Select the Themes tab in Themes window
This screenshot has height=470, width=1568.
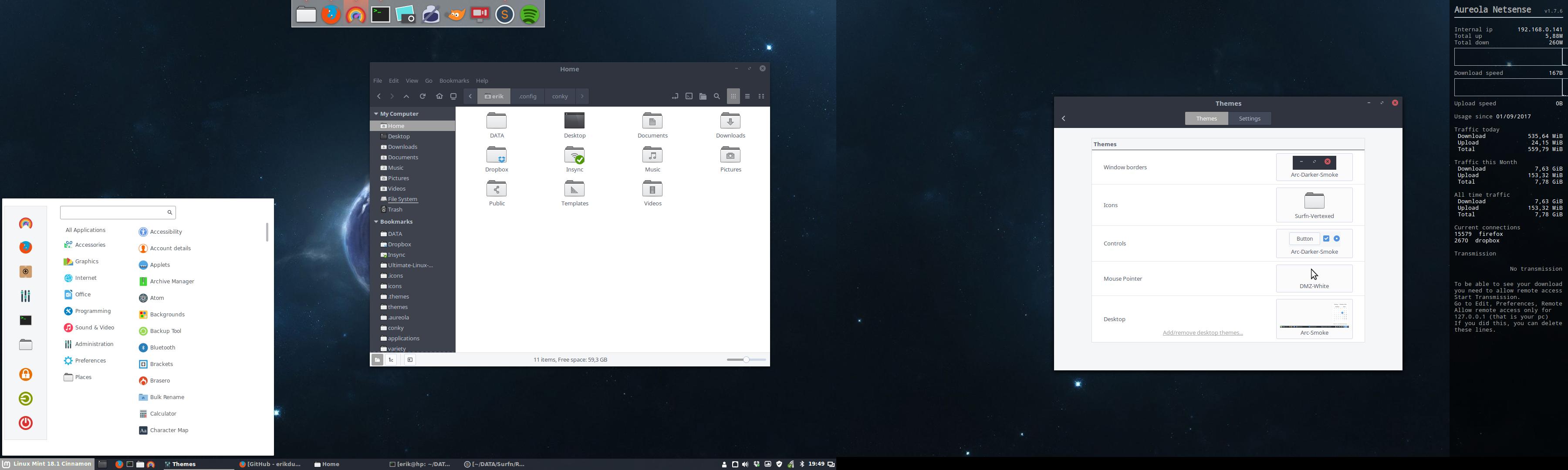pos(1206,118)
